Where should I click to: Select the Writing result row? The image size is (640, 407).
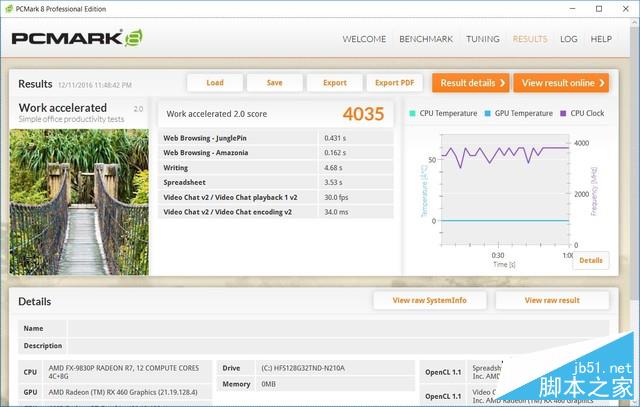click(276, 168)
